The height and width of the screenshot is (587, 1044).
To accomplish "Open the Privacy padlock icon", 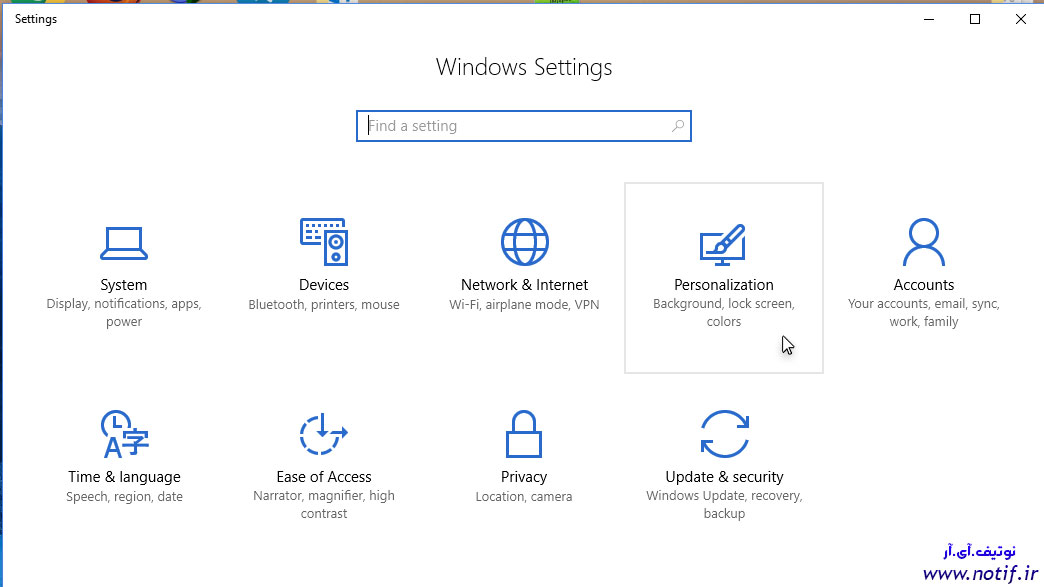I will tap(524, 435).
